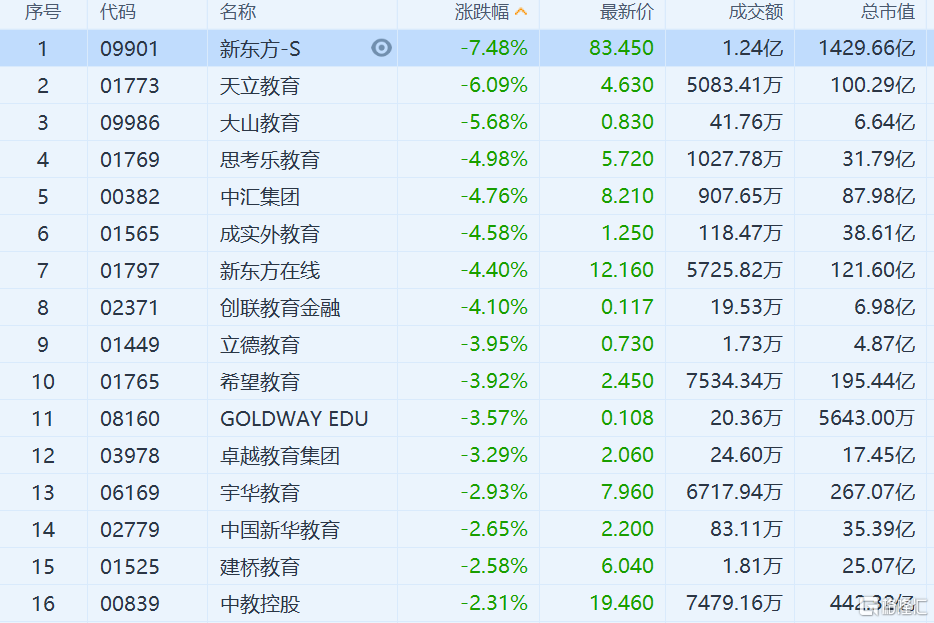
Task: Click on GOLDWAY EDU stock name
Action: pos(294,419)
